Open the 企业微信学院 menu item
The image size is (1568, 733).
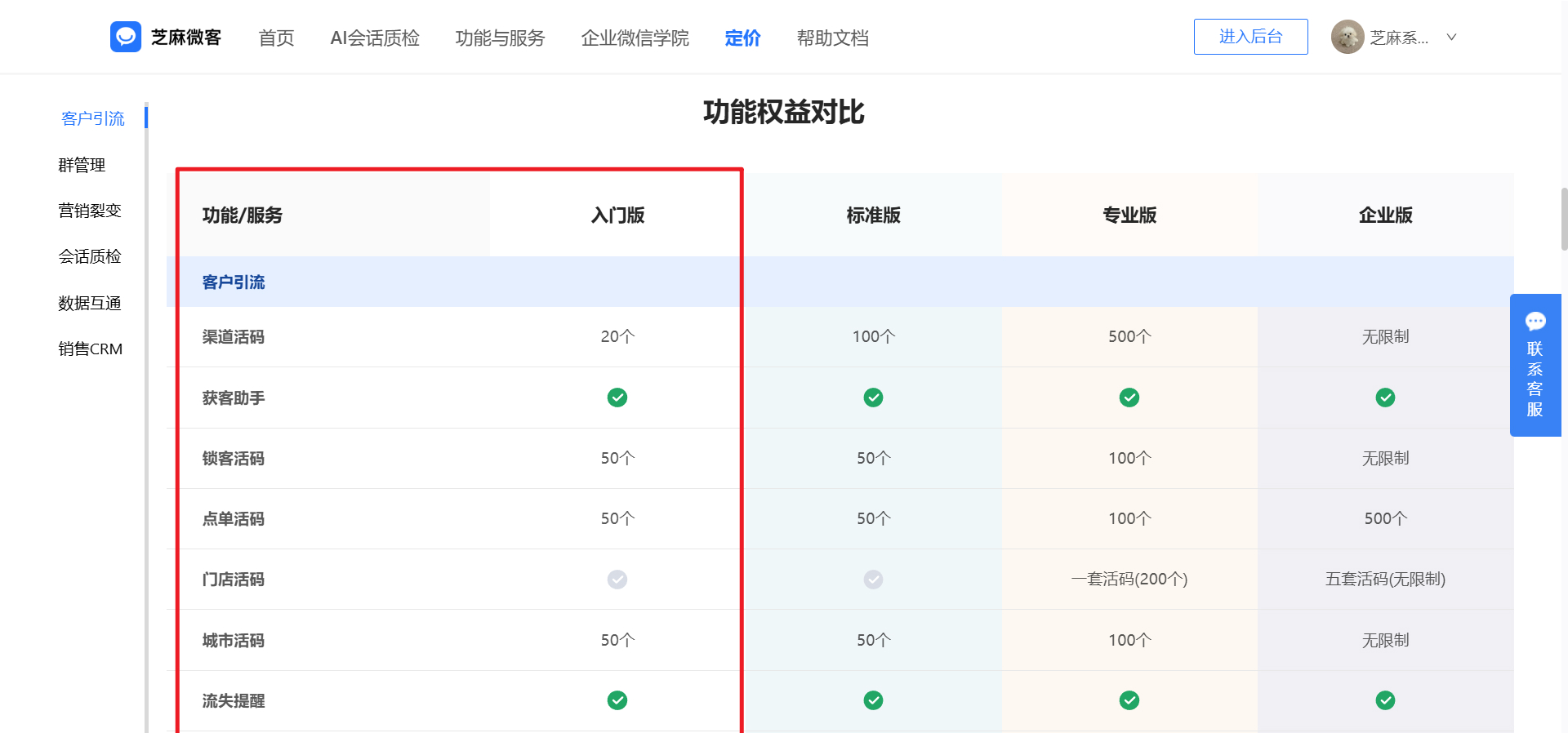pos(635,38)
